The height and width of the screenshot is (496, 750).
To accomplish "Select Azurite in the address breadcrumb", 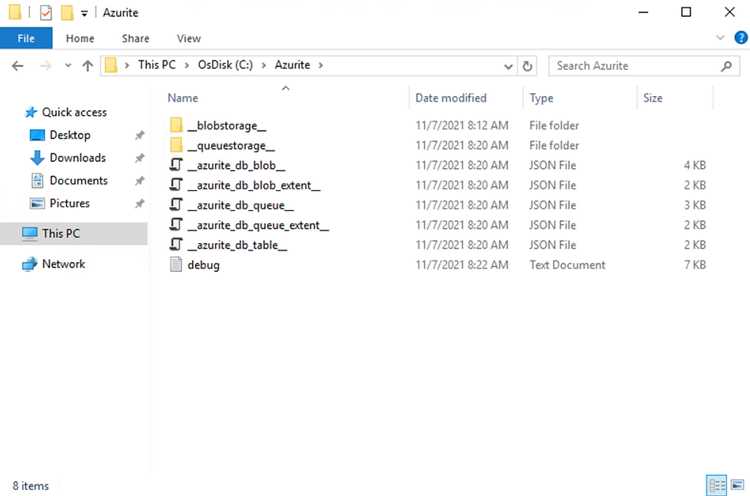I will click(292, 65).
